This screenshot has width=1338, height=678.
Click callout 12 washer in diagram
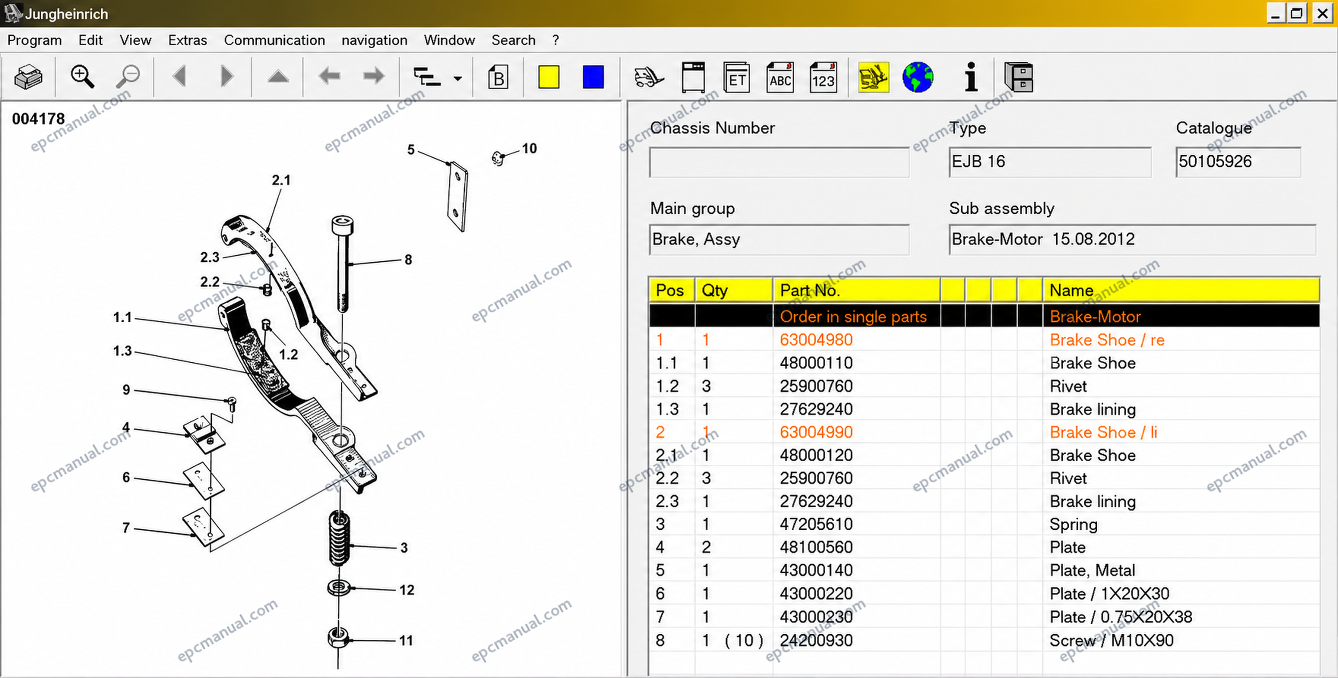406,590
